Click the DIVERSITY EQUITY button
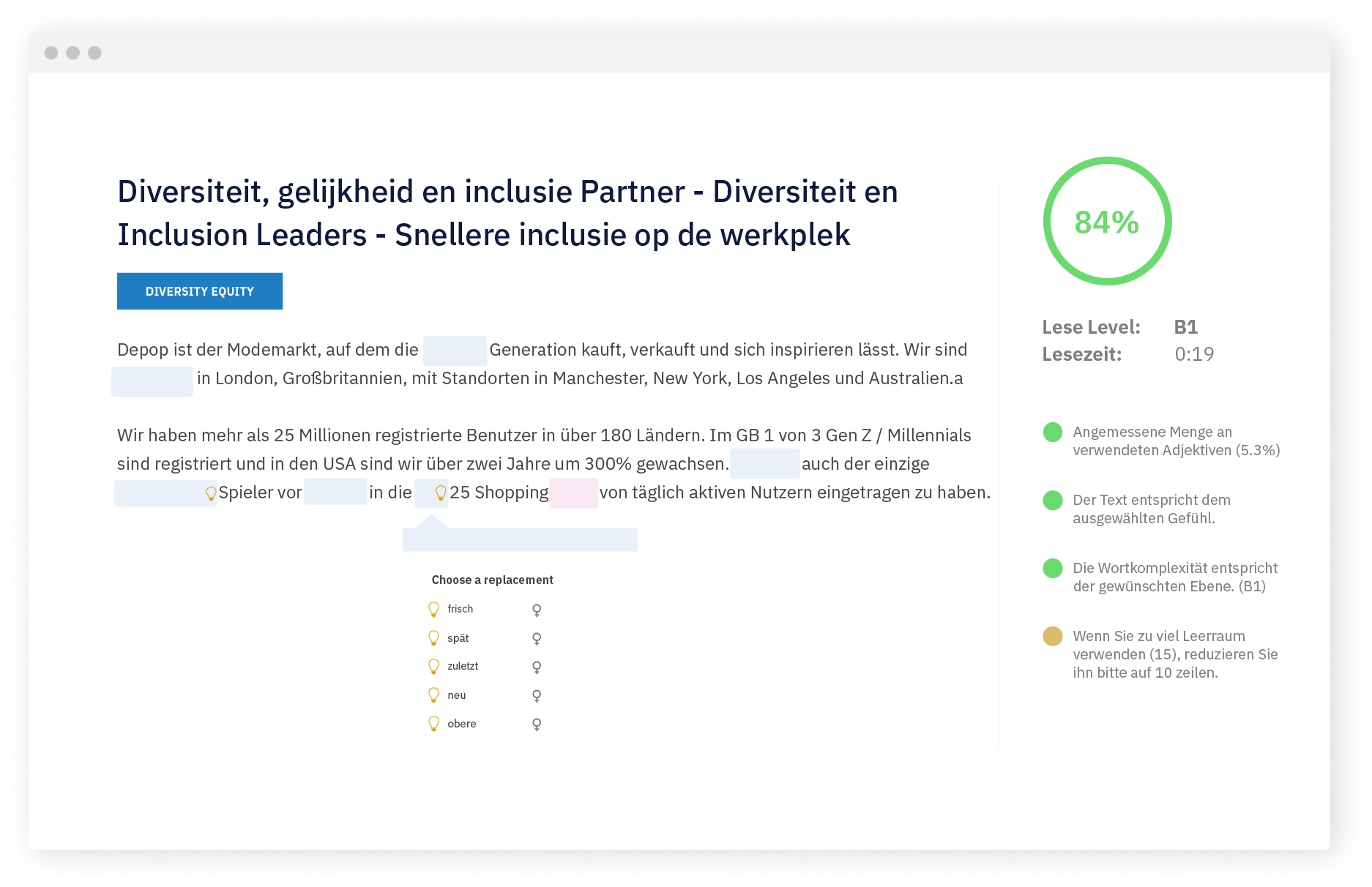This screenshot has height=887, width=1372. click(200, 291)
